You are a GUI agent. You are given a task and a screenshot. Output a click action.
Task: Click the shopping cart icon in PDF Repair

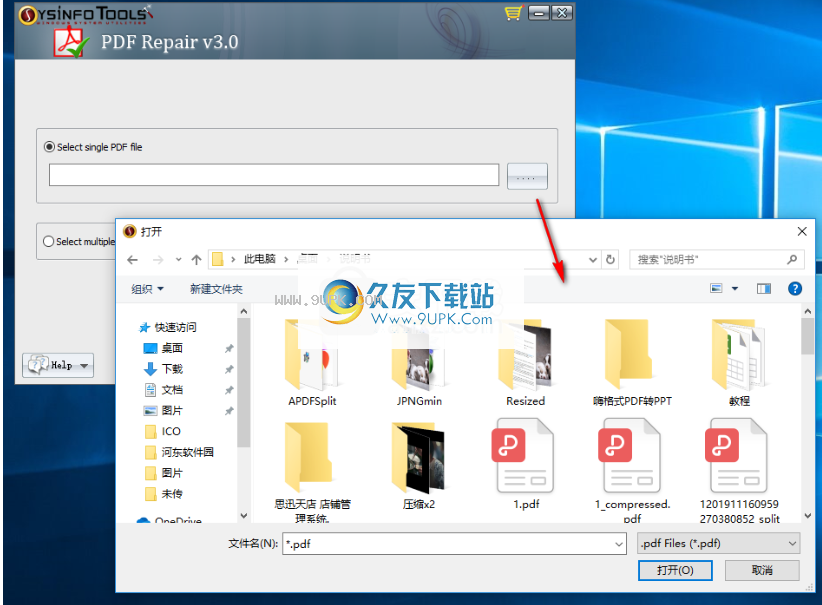coord(513,13)
